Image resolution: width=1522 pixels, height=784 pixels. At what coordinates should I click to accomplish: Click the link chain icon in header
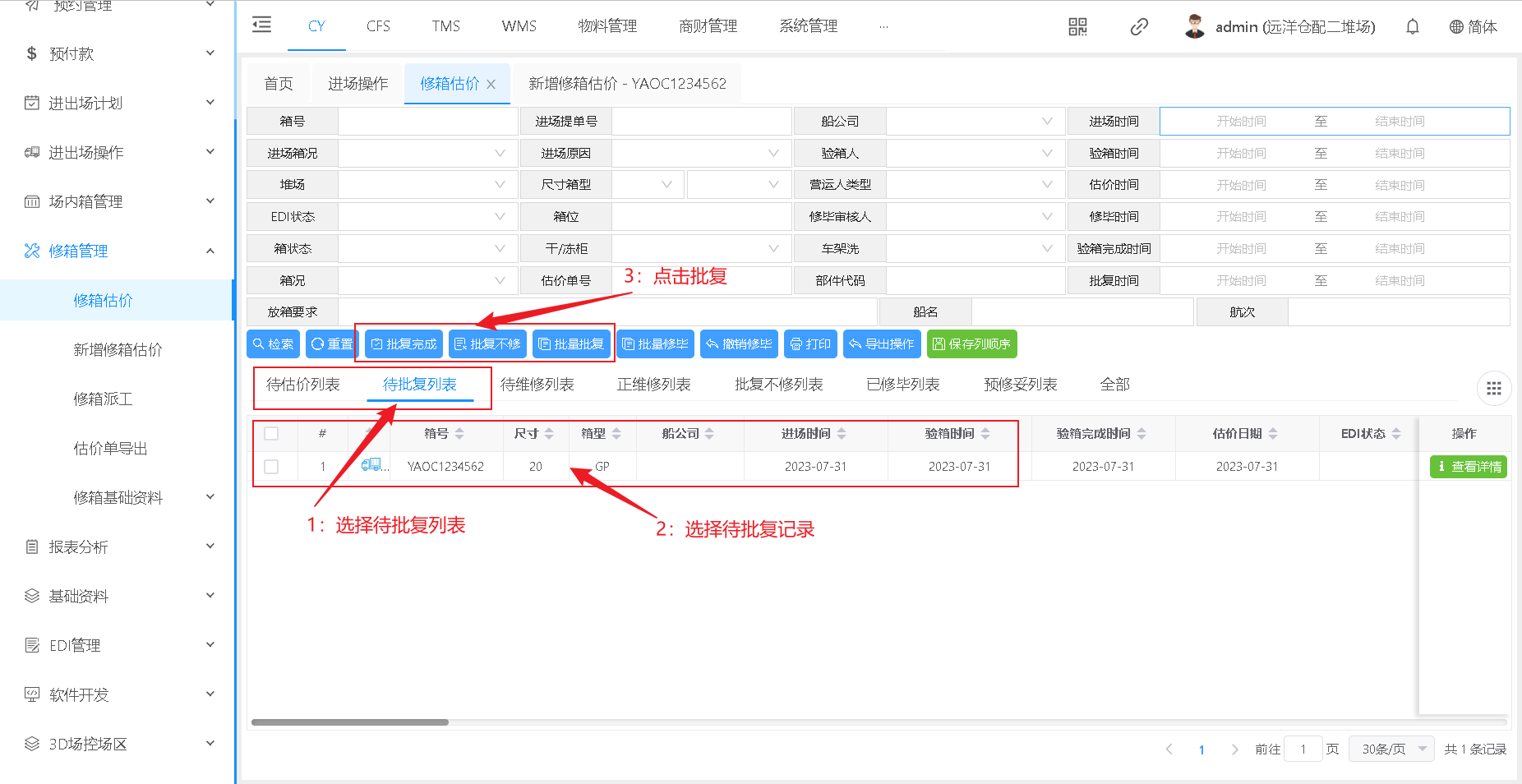pos(1138,27)
